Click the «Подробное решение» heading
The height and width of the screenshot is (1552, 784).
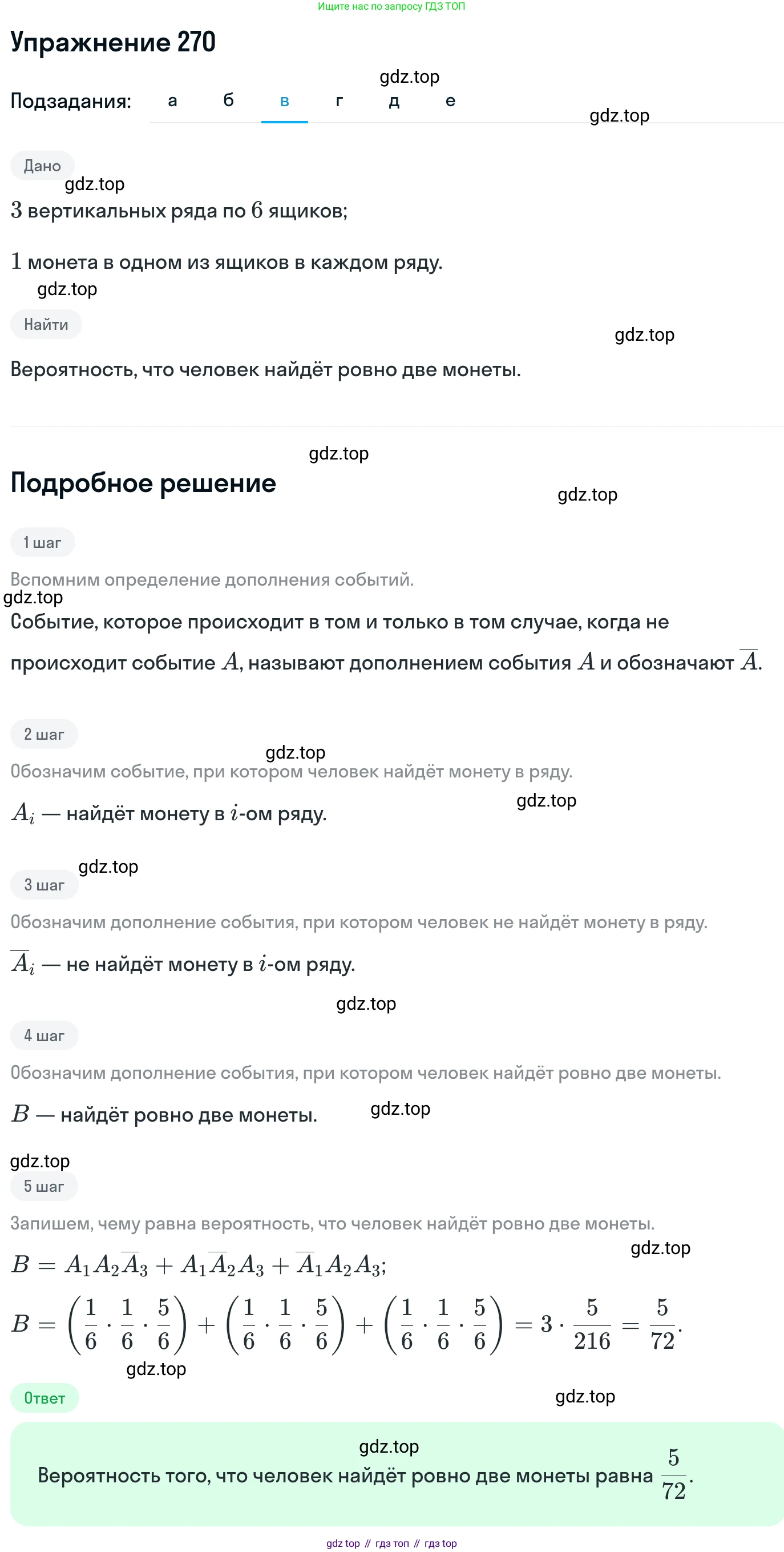coord(143,483)
